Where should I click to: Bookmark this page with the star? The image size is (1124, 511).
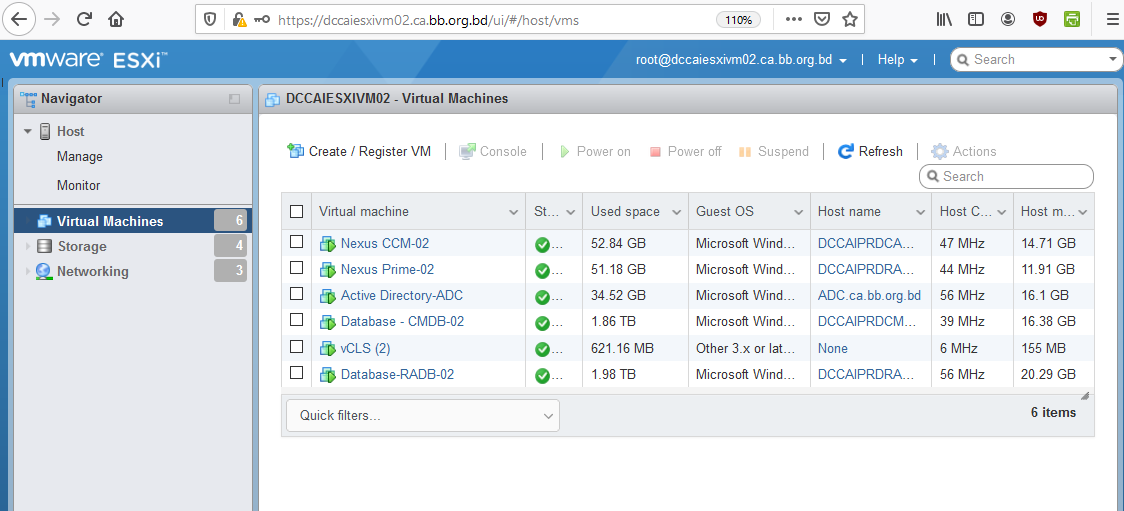click(x=850, y=20)
